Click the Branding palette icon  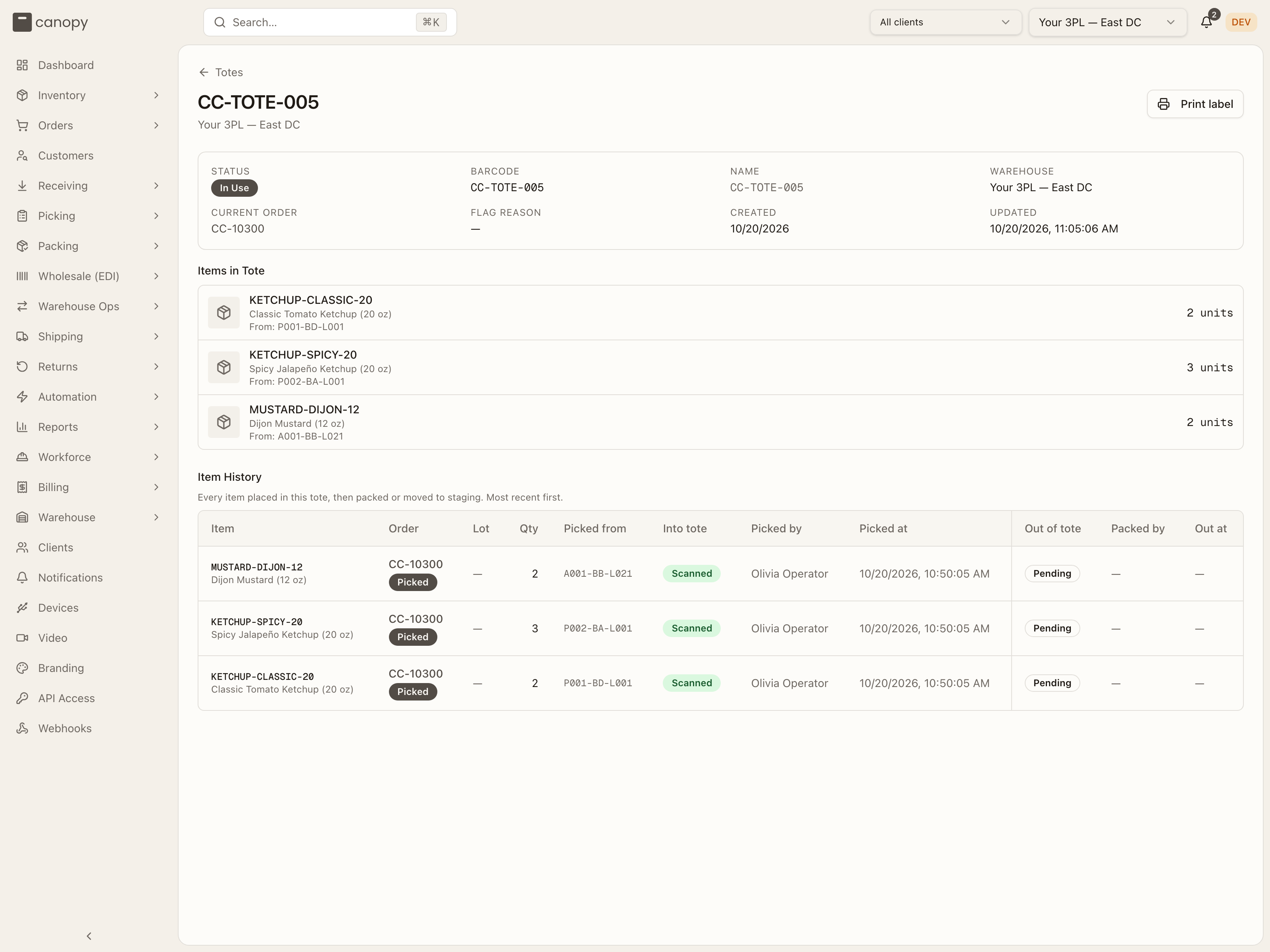pos(22,668)
